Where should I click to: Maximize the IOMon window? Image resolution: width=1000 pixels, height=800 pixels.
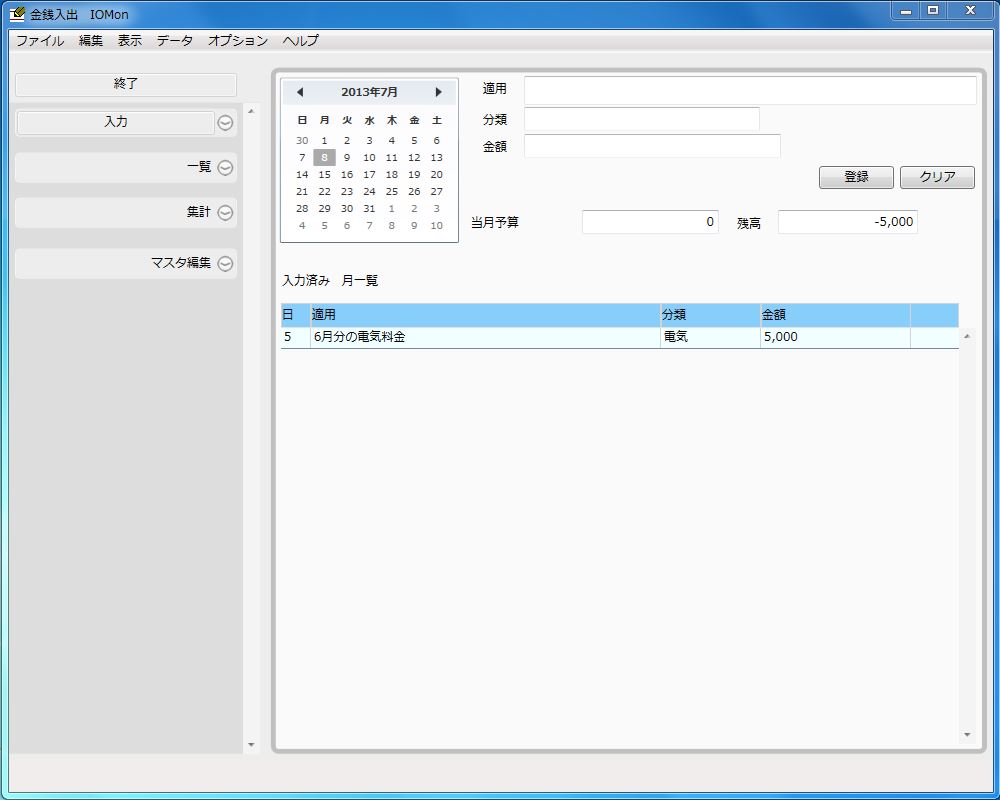click(933, 11)
